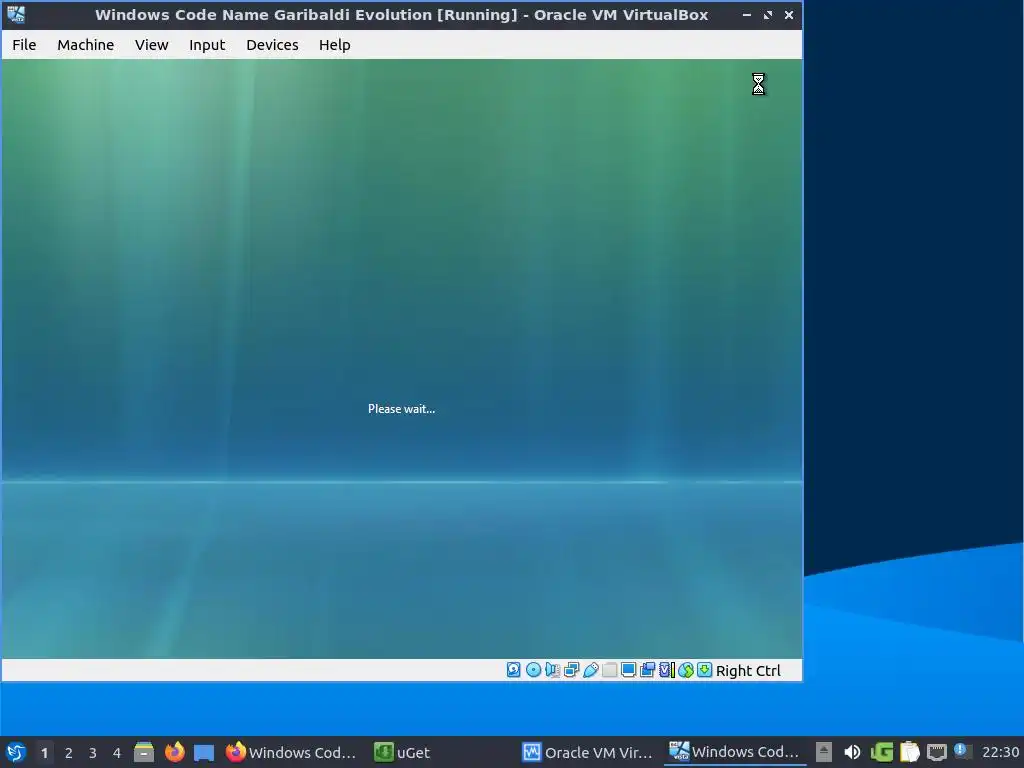This screenshot has height=768, width=1024.
Task: Click the VirtualBox Vista icon in title bar
Action: pos(16,14)
